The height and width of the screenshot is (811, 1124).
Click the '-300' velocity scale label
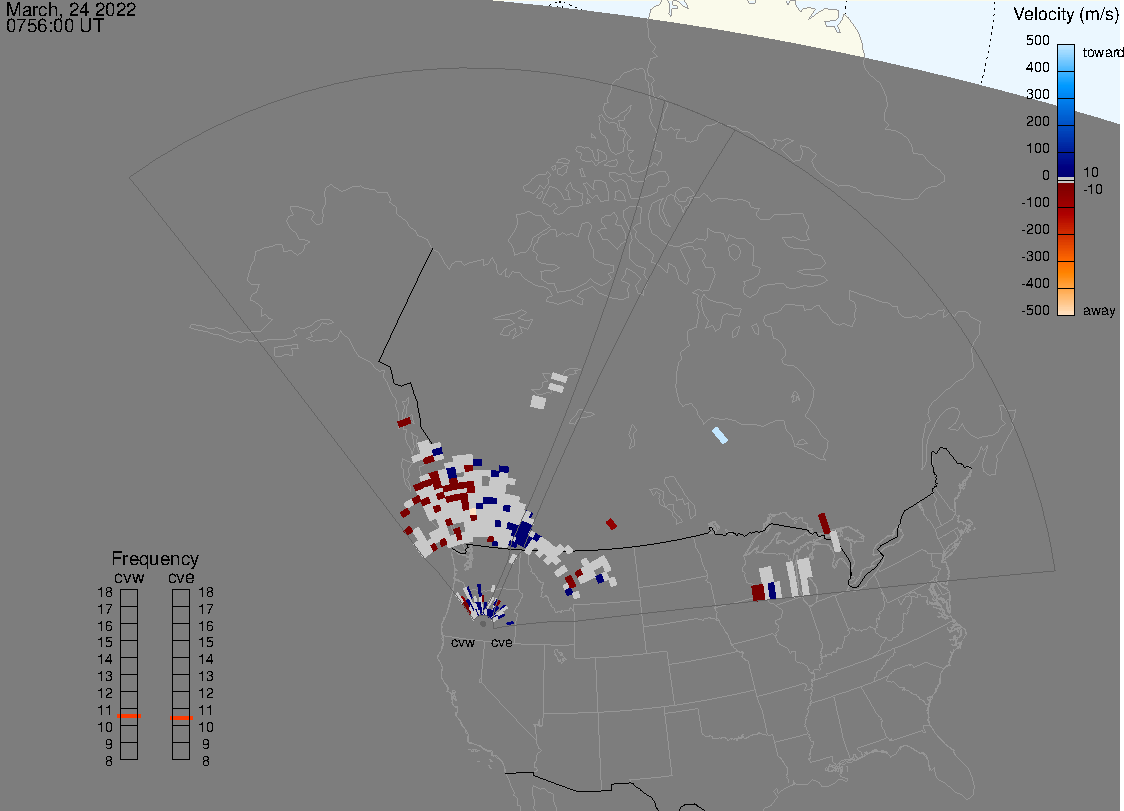click(x=1035, y=257)
